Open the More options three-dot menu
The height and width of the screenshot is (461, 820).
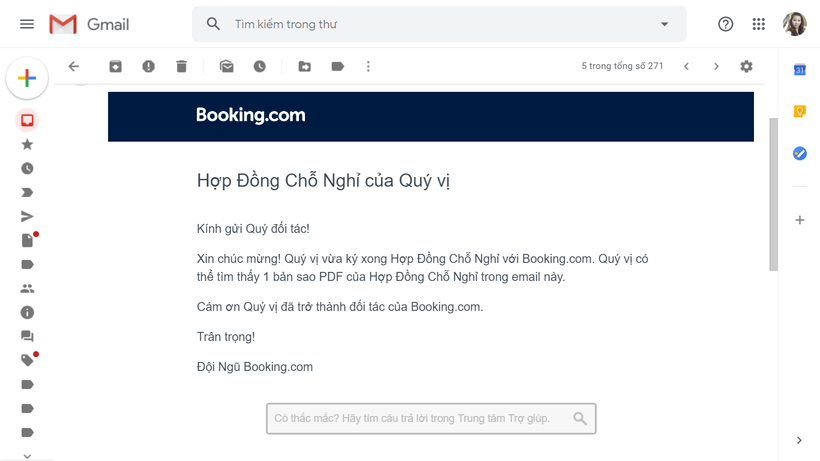(x=368, y=66)
